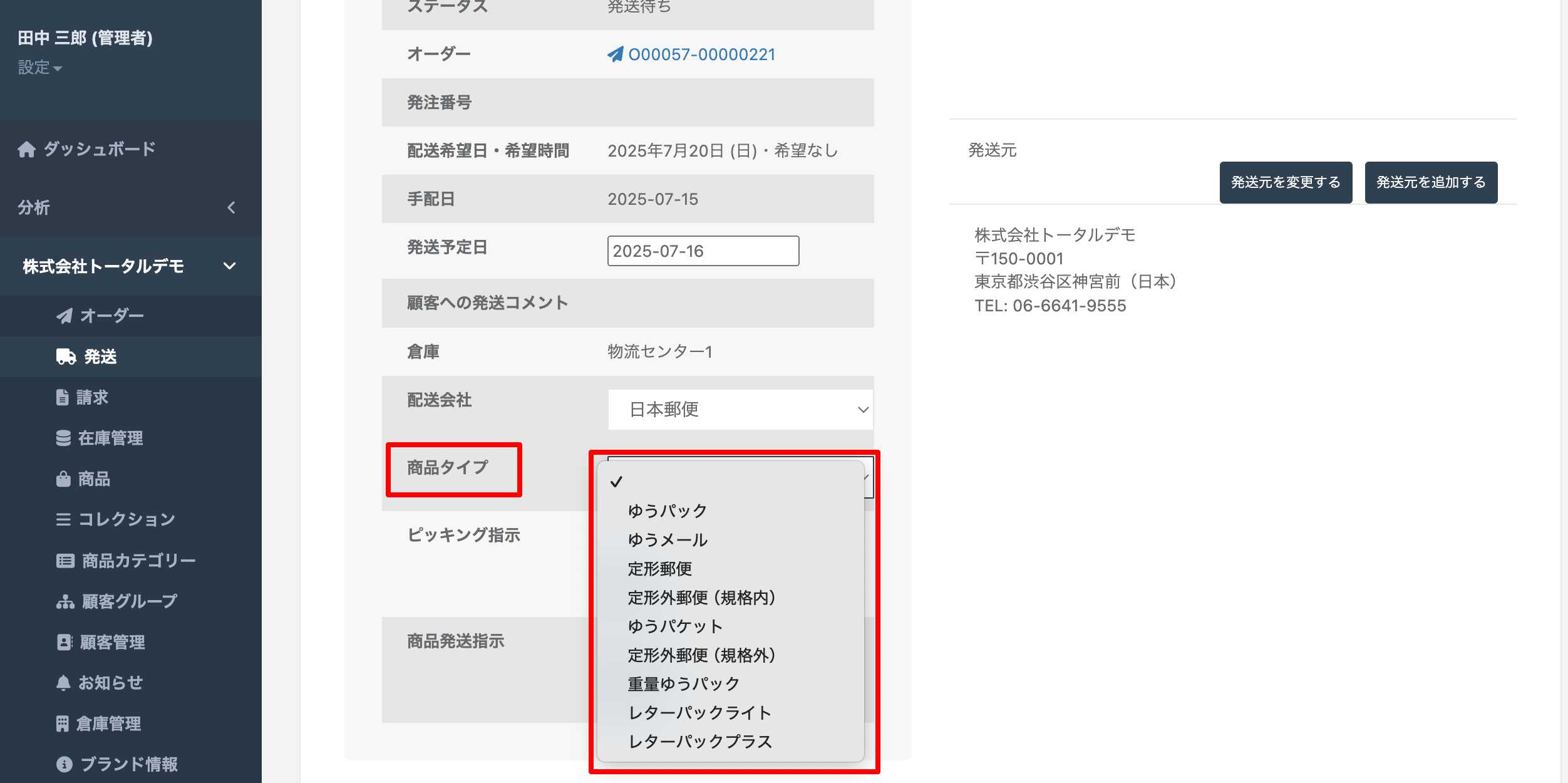Click the shopping bag Products icon

point(63,479)
